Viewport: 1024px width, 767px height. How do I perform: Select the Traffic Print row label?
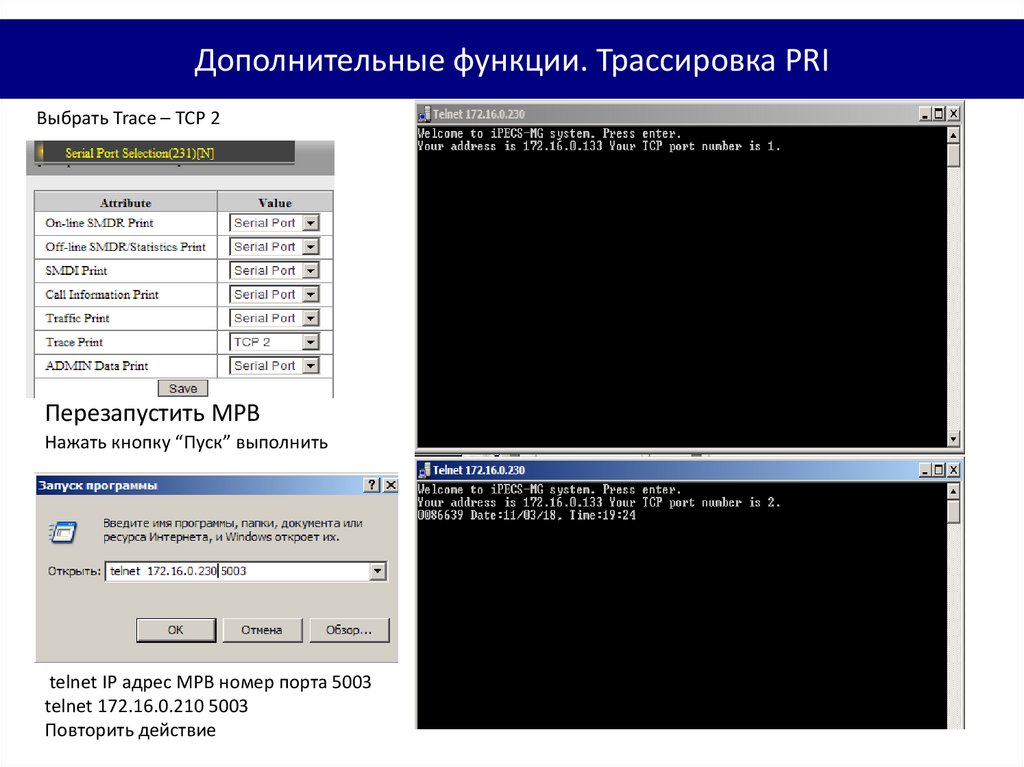coord(78,318)
